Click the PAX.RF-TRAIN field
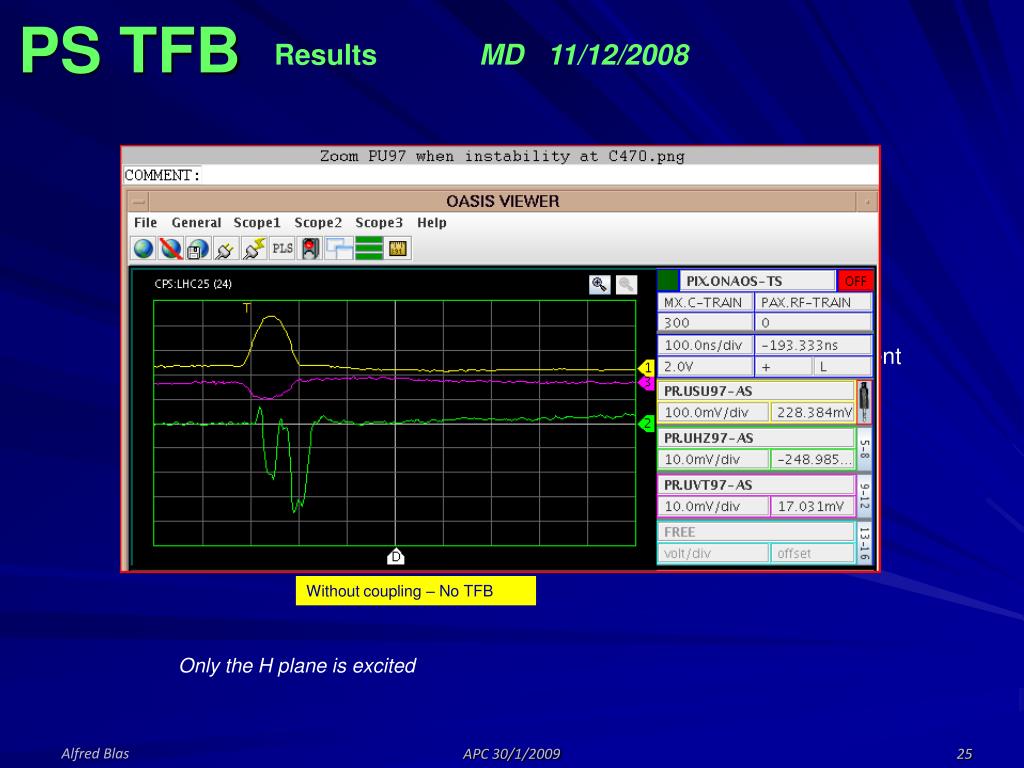This screenshot has height=768, width=1024. [x=814, y=302]
